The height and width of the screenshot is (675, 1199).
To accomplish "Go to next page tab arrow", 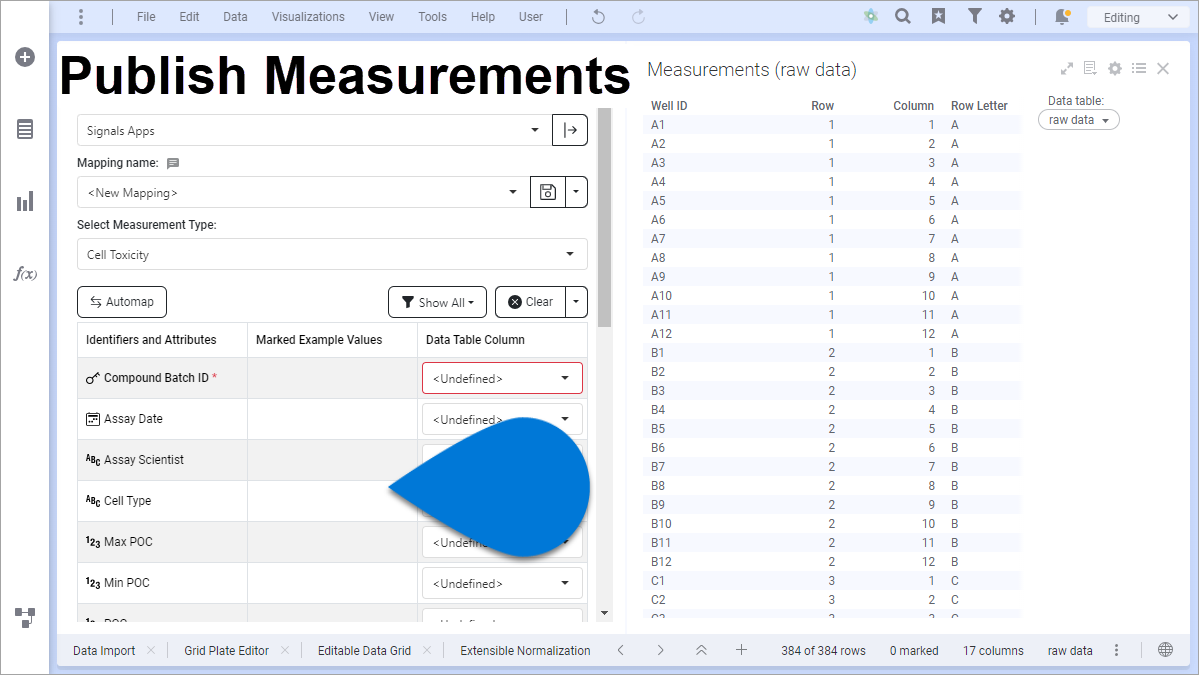I will click(660, 650).
